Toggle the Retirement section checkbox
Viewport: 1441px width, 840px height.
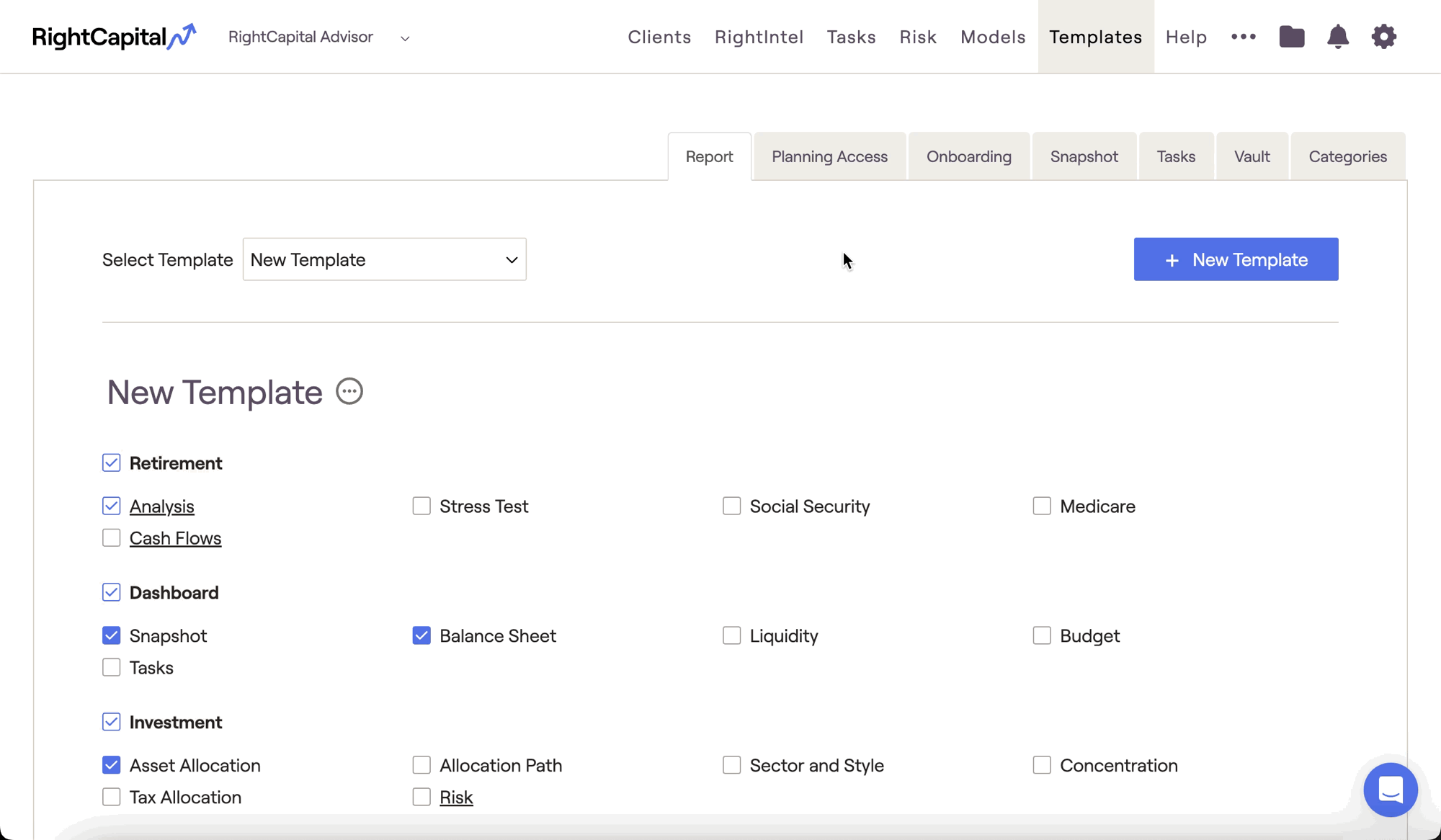(x=111, y=463)
